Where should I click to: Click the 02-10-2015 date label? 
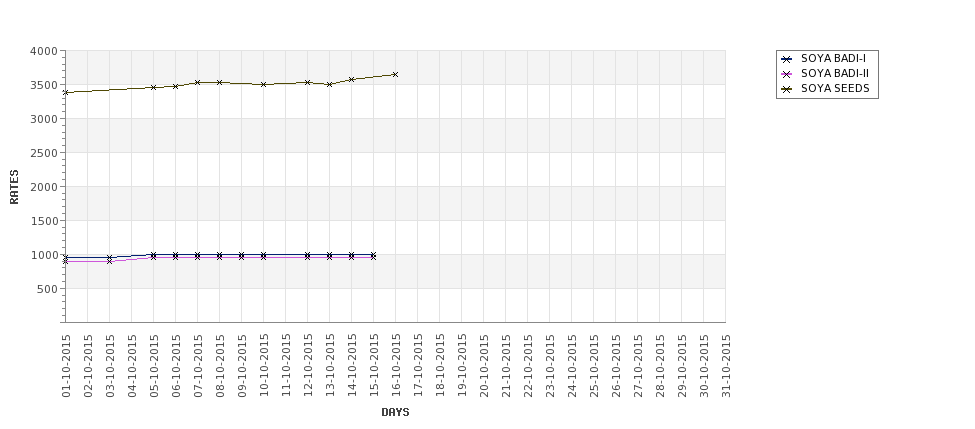pyautogui.click(x=88, y=366)
